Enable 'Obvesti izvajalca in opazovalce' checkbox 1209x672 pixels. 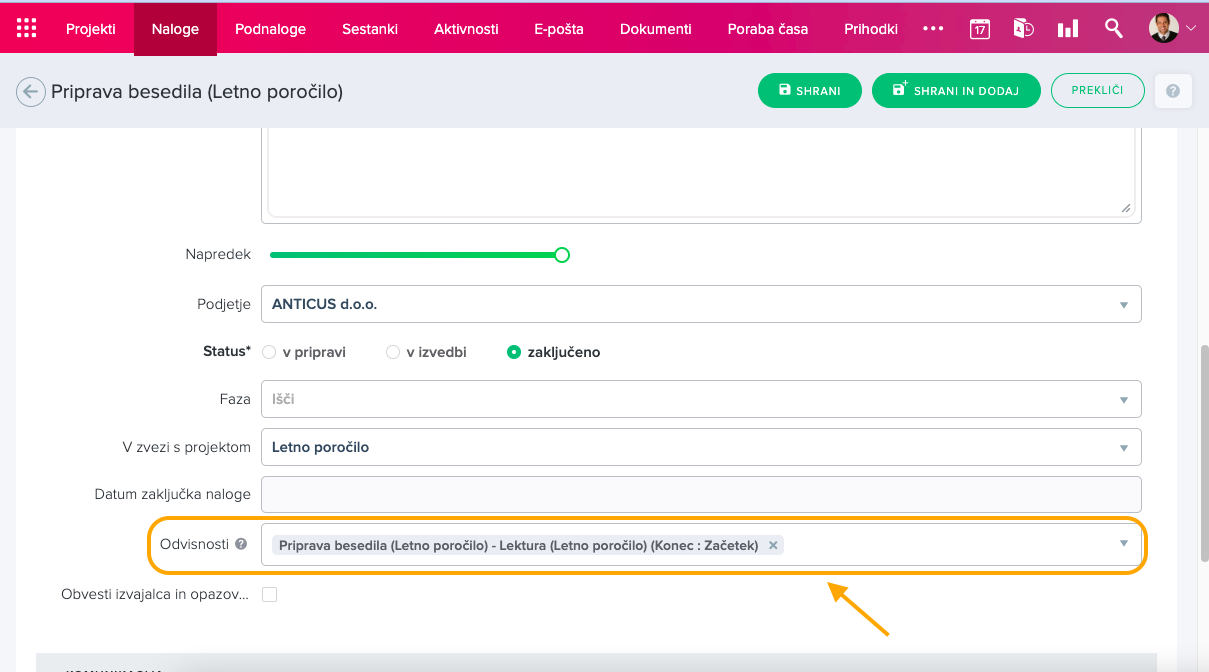[x=269, y=595]
